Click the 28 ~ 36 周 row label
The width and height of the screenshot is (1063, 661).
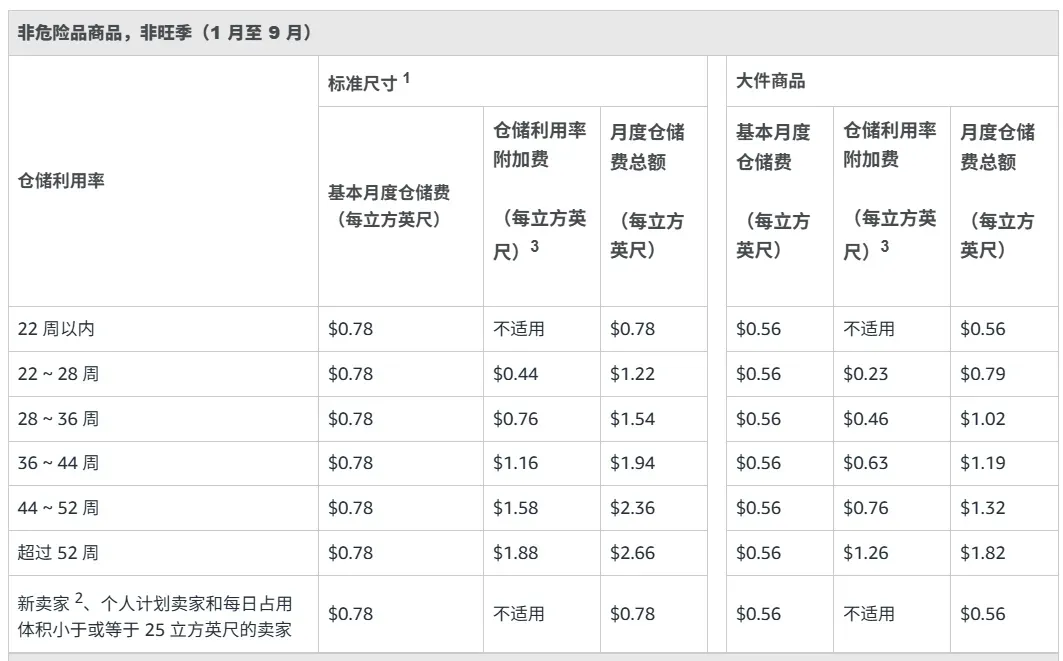58,419
